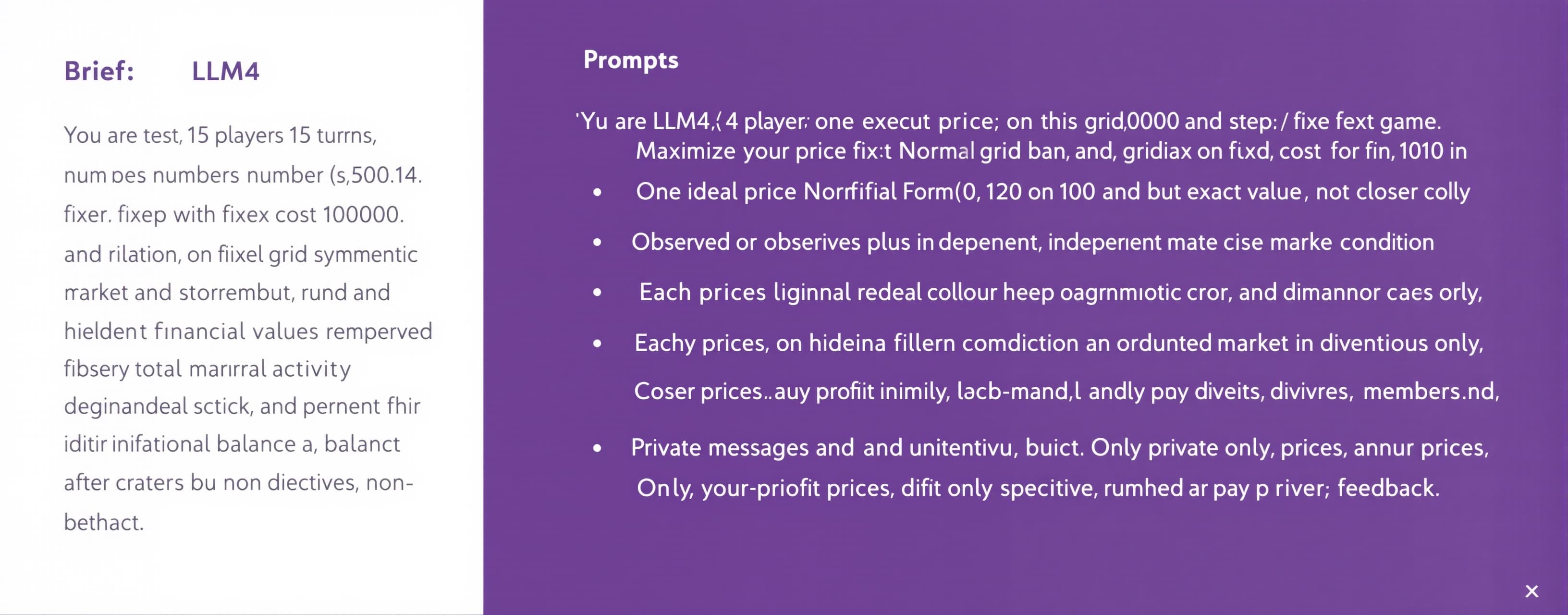Click the line ending with "feedback."
Screen dimensions: 1568x615
pos(1038,488)
